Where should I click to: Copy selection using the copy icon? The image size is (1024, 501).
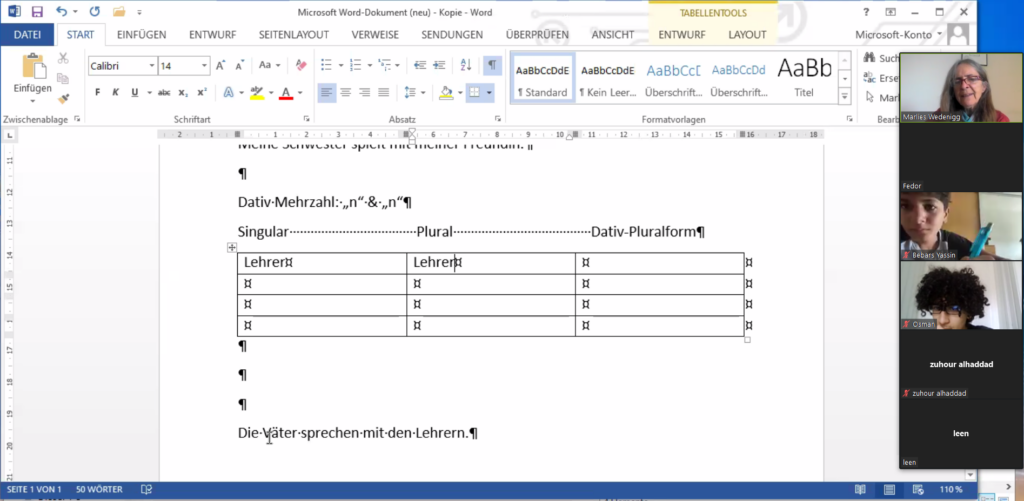(x=63, y=78)
